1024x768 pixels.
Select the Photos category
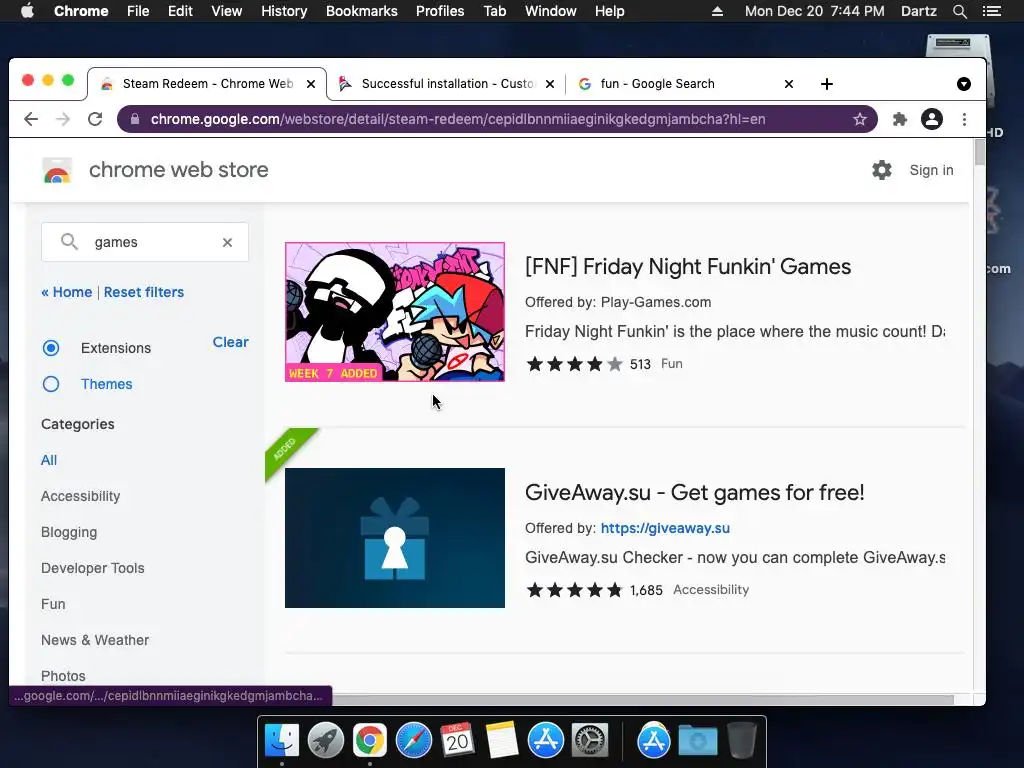point(63,676)
